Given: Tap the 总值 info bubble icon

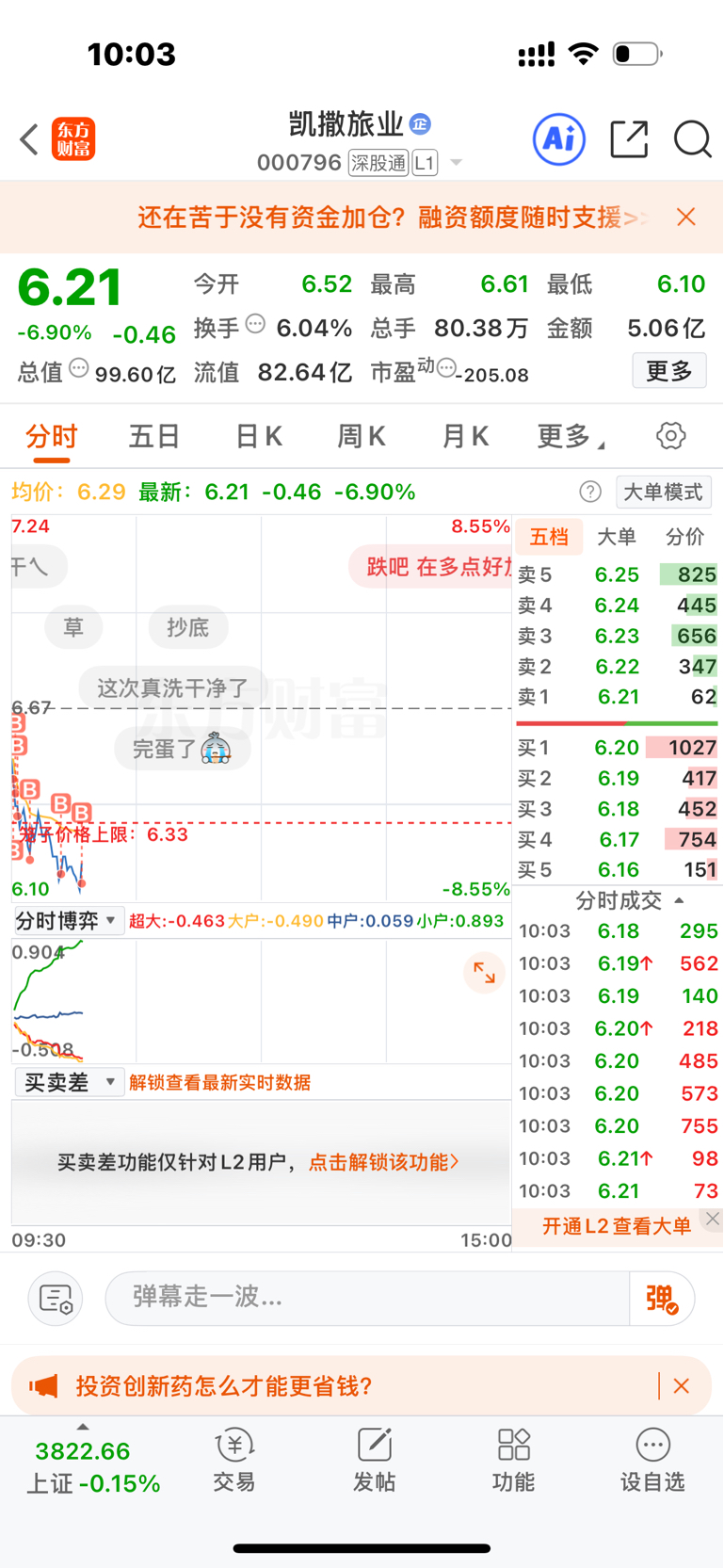Looking at the screenshot, I should [79, 368].
